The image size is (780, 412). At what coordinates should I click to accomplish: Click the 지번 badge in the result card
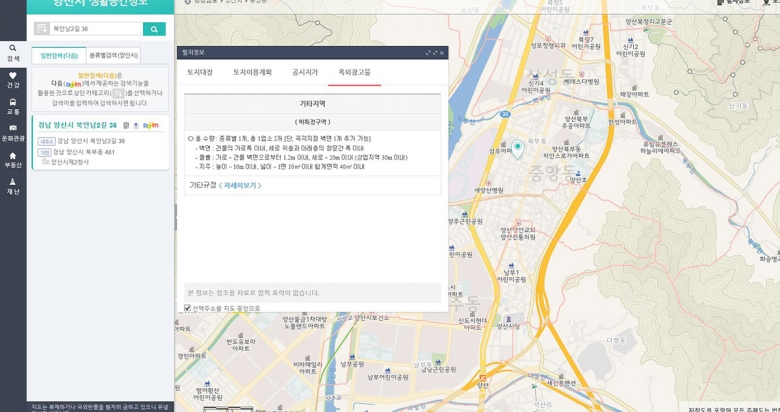coord(44,152)
